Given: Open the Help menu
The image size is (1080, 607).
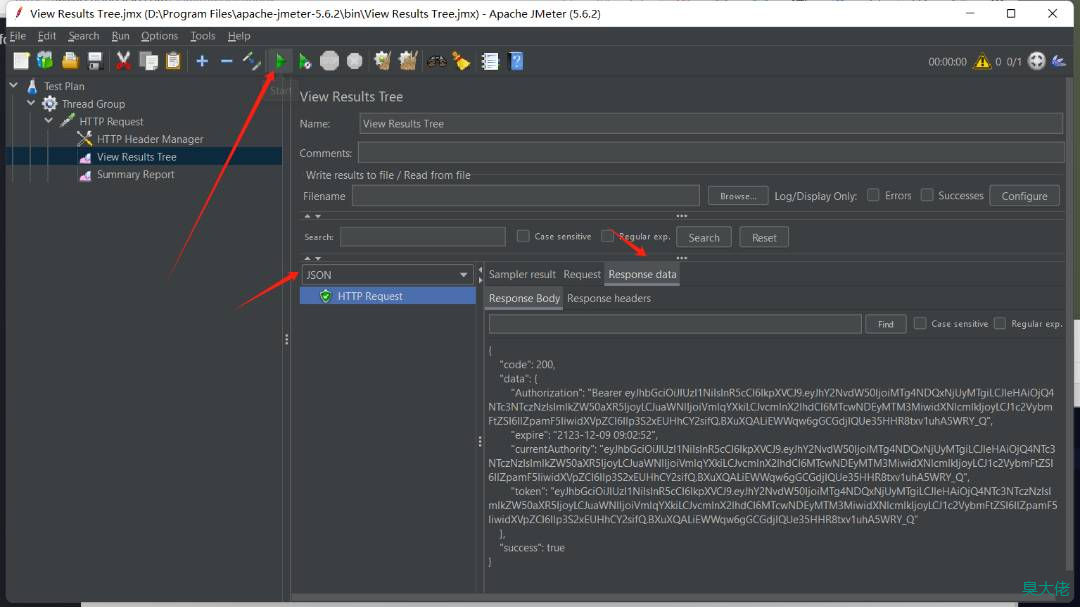Looking at the screenshot, I should (x=239, y=36).
